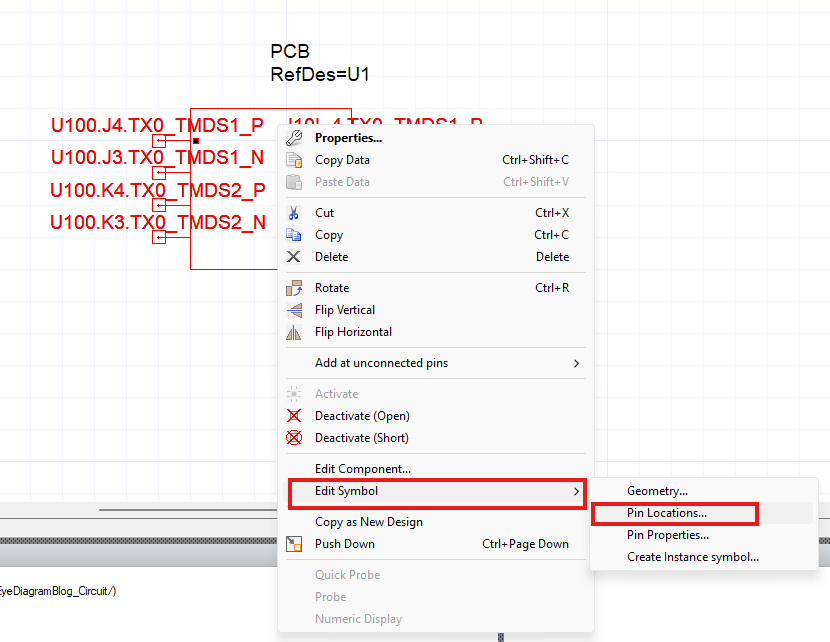Click the Rotate icon

[x=296, y=287]
